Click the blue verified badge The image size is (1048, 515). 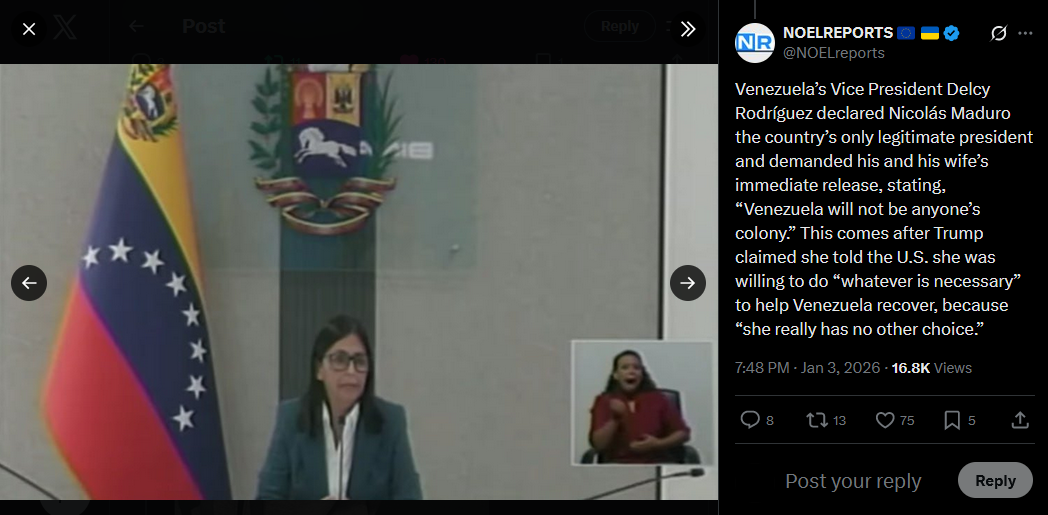(951, 33)
